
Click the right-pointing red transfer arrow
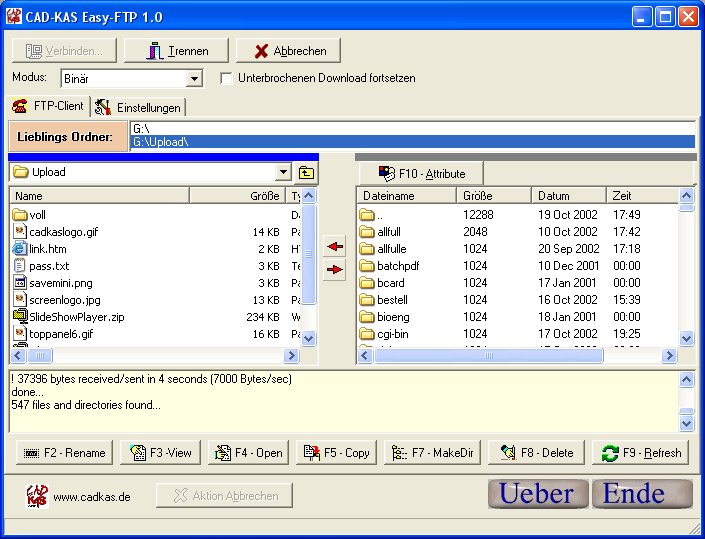(335, 269)
